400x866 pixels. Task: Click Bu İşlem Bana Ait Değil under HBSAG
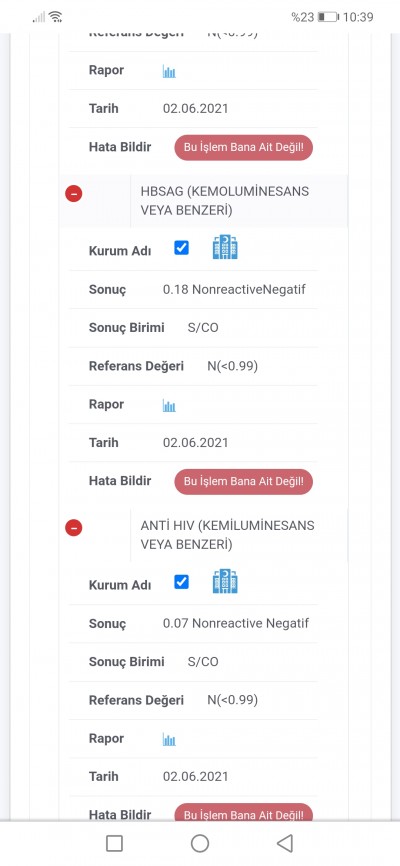244,482
